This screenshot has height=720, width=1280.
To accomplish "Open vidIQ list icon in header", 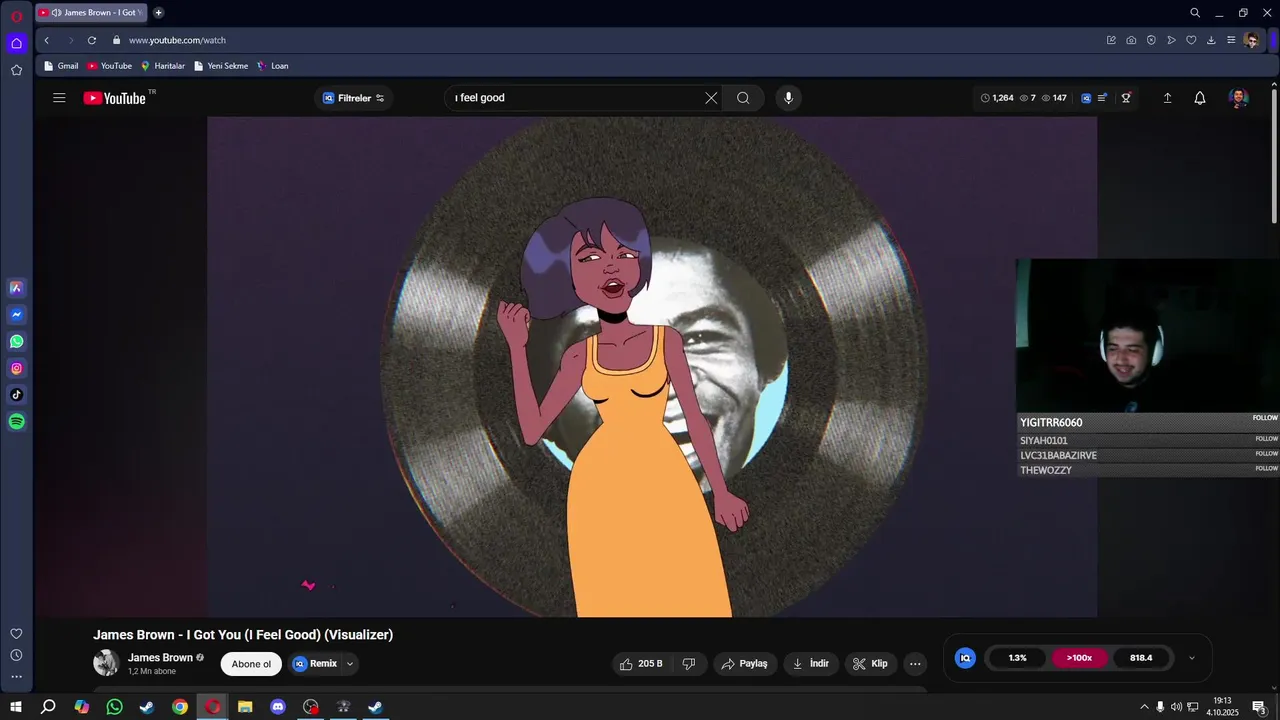I will 1102,98.
